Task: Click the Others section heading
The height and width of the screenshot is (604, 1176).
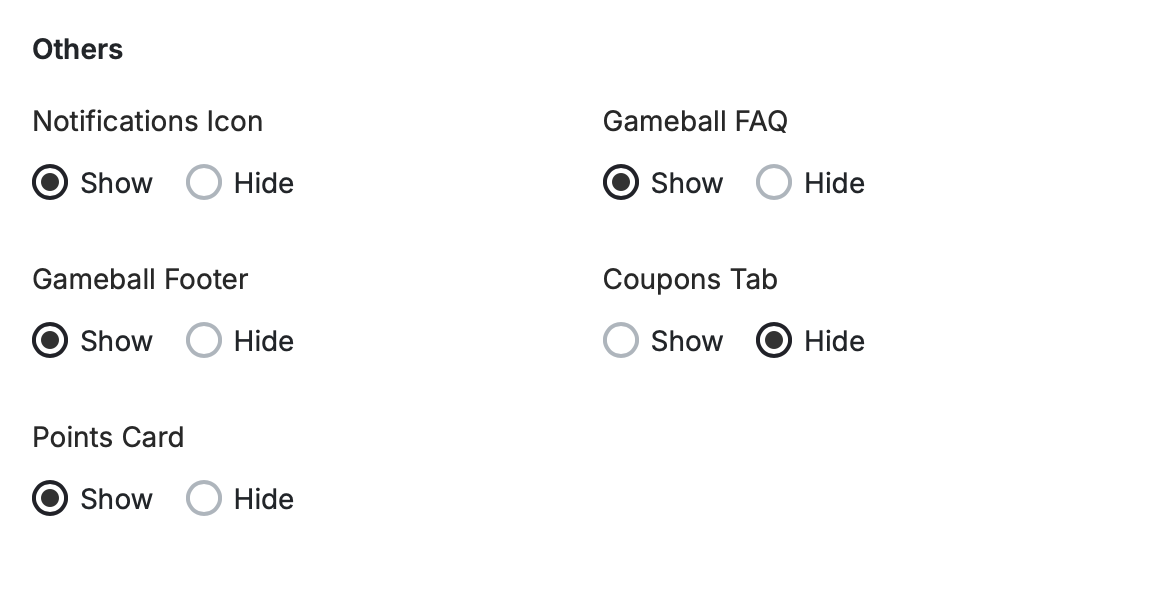Action: point(77,48)
